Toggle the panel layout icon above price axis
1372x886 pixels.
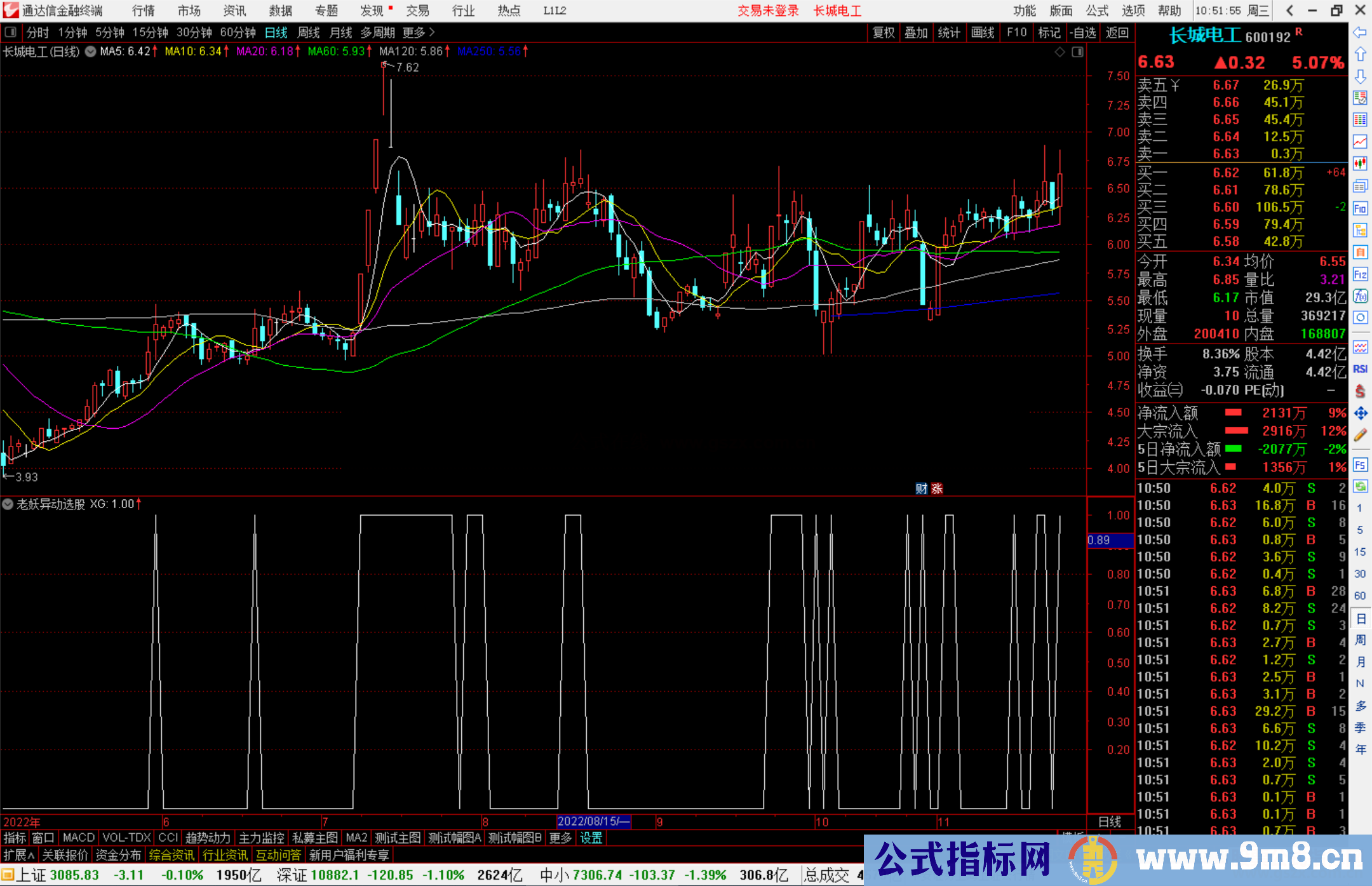coord(1077,52)
